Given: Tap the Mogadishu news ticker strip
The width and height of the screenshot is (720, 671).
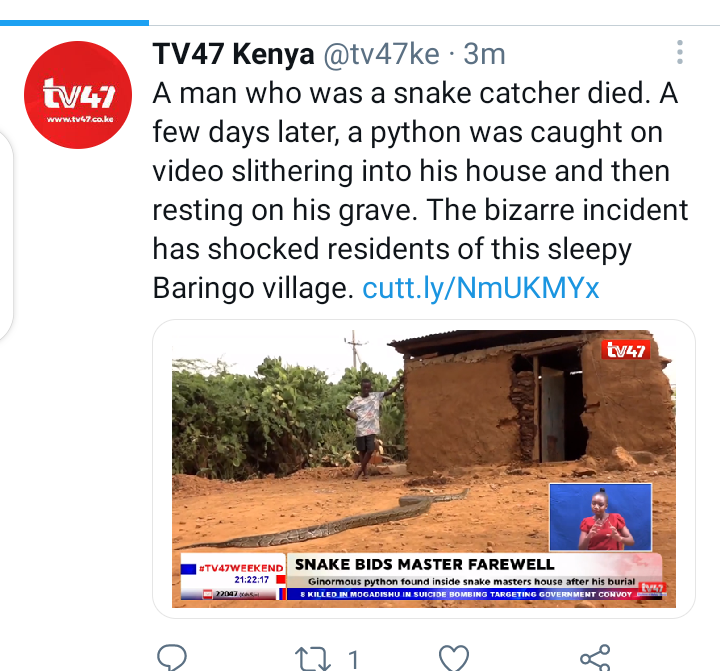Looking at the screenshot, I should point(467,594).
